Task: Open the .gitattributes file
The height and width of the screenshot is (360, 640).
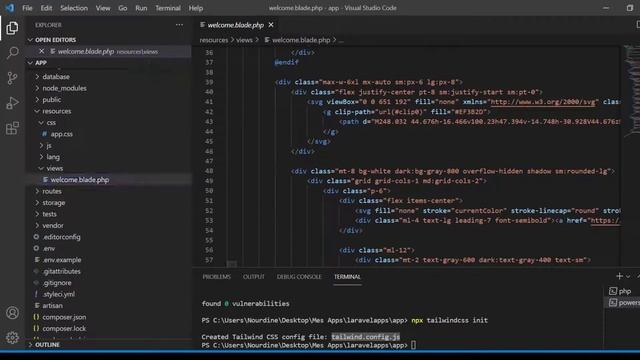Action: [x=62, y=271]
